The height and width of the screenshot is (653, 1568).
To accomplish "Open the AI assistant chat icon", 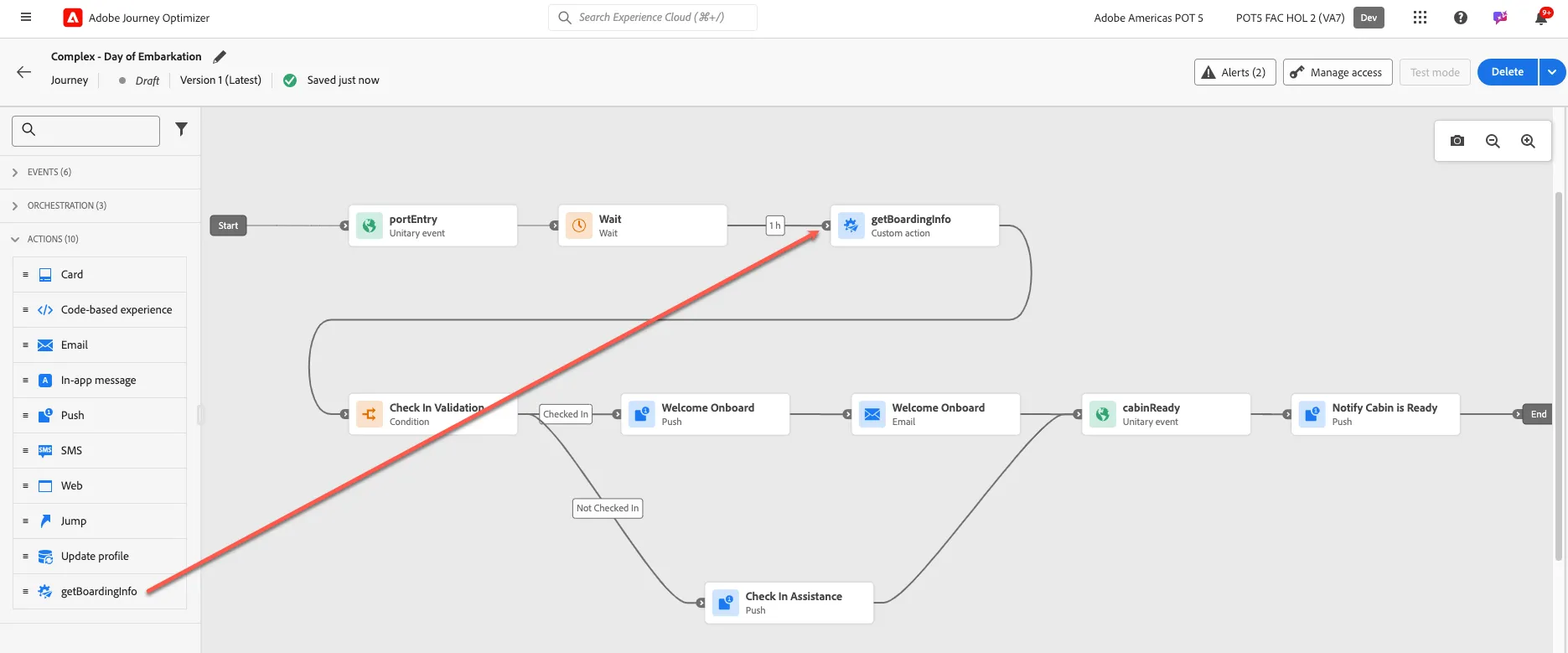I will 1500,18.
